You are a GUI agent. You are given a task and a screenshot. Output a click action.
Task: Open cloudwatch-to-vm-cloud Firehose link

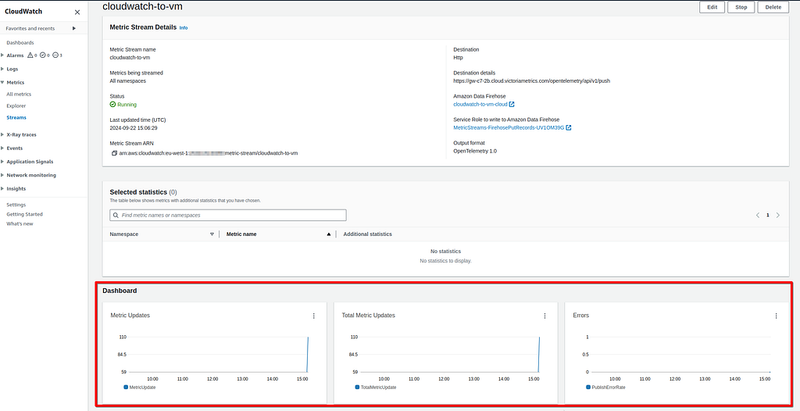click(x=480, y=105)
